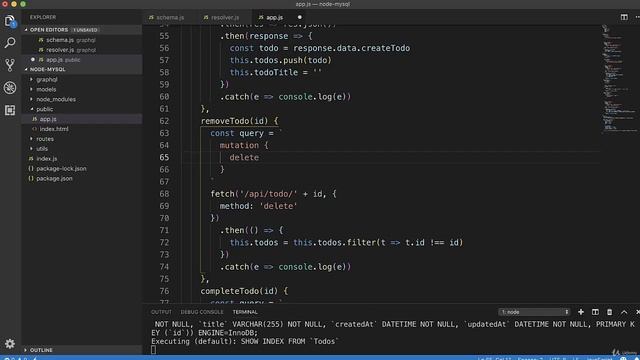The width and height of the screenshot is (640, 360).
Task: Click line number 62 in gutter
Action: [164, 121]
